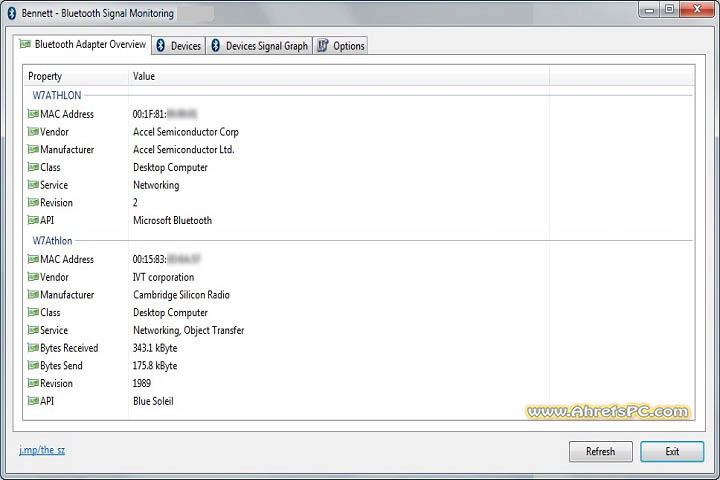Open the j.mp/the_sz link
The width and height of the screenshot is (720, 480).
(42, 450)
